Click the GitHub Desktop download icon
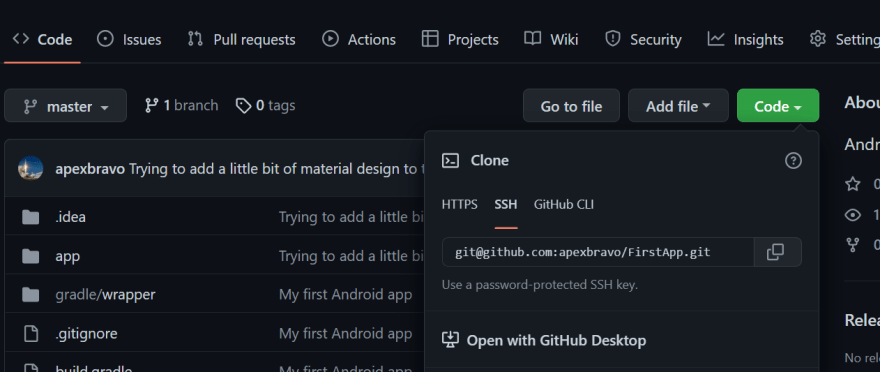 [451, 340]
